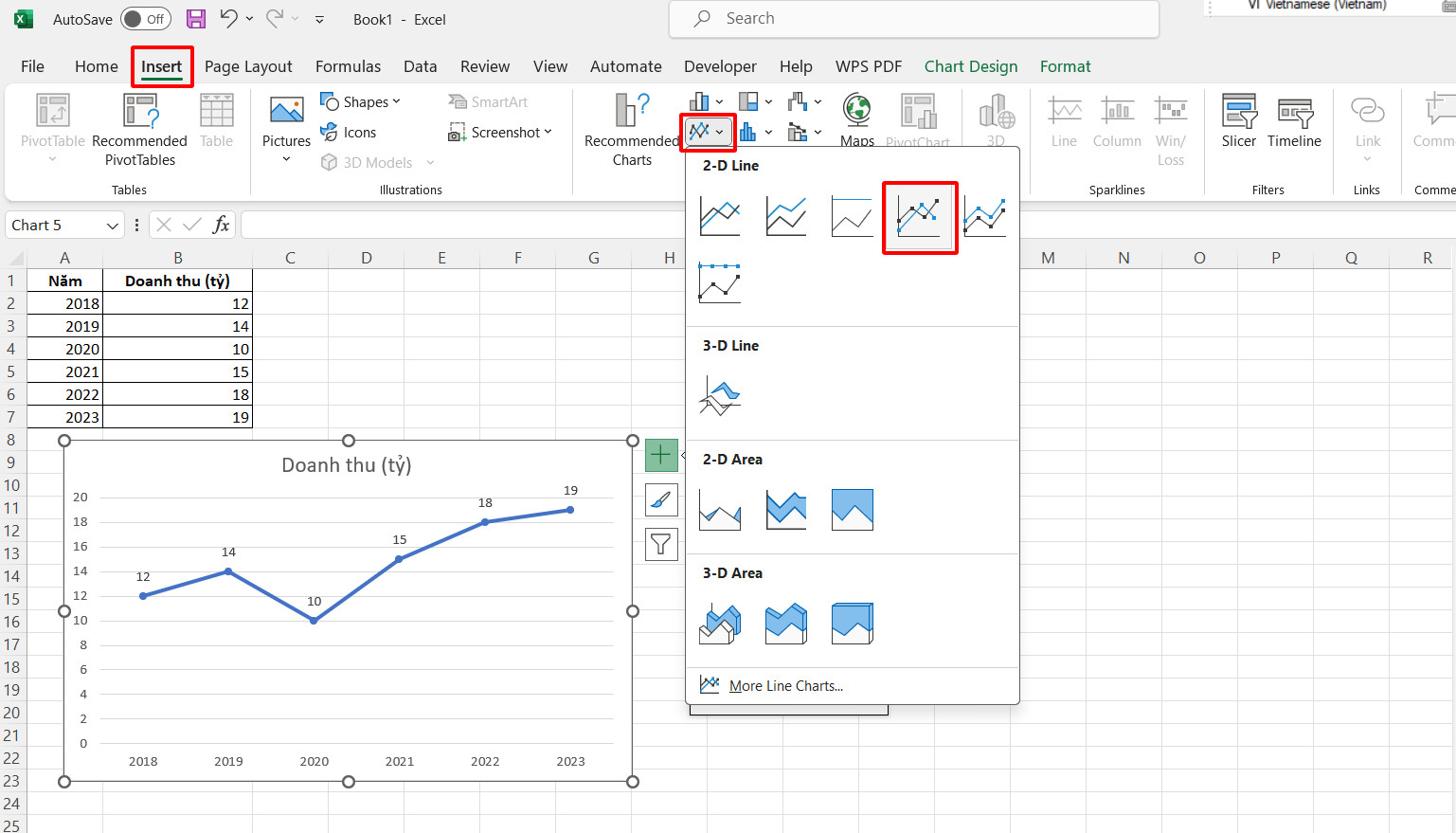Open the Insert Line chart dropdown
The width and height of the screenshot is (1456, 833).
coord(708,132)
